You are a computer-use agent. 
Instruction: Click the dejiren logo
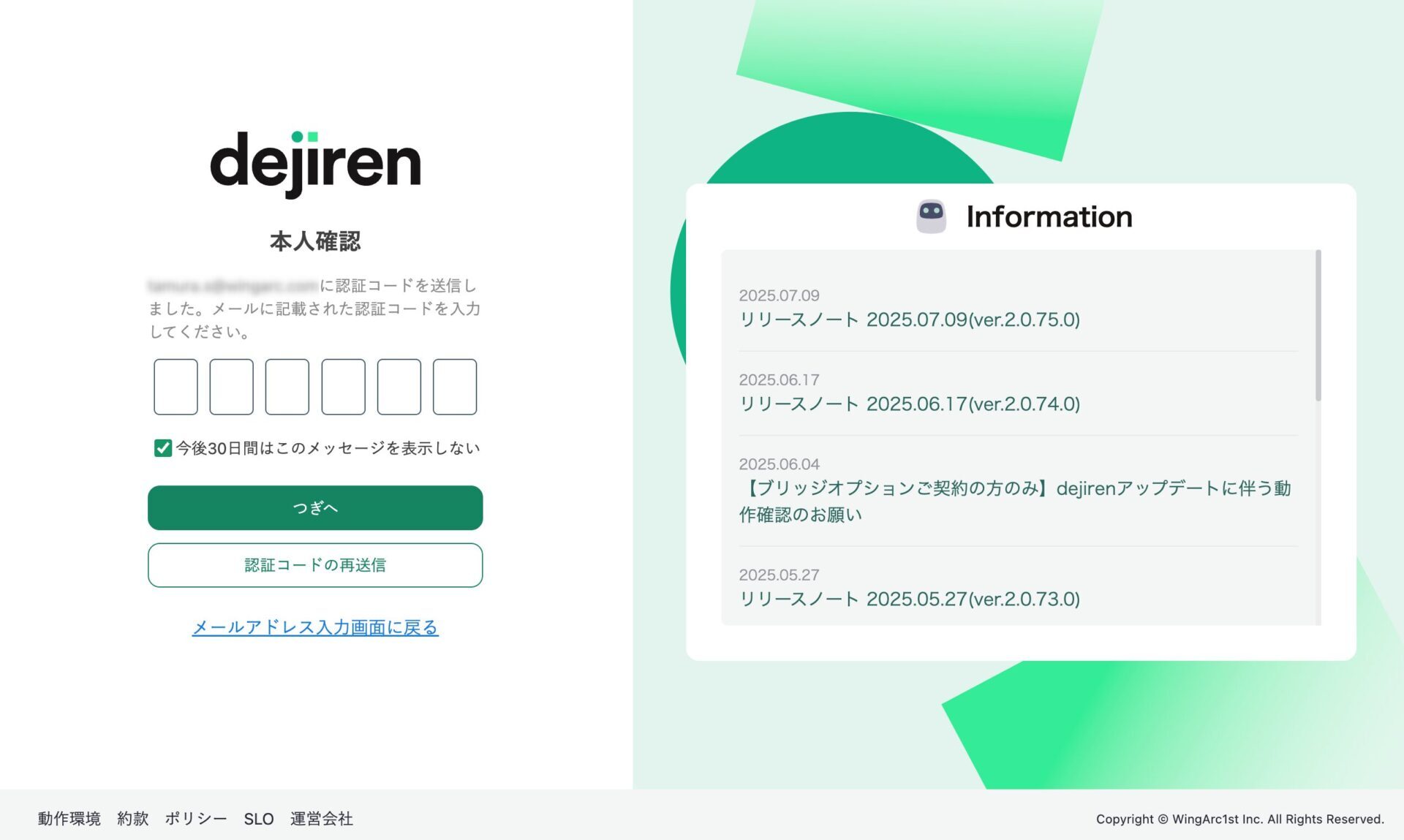coord(315,164)
